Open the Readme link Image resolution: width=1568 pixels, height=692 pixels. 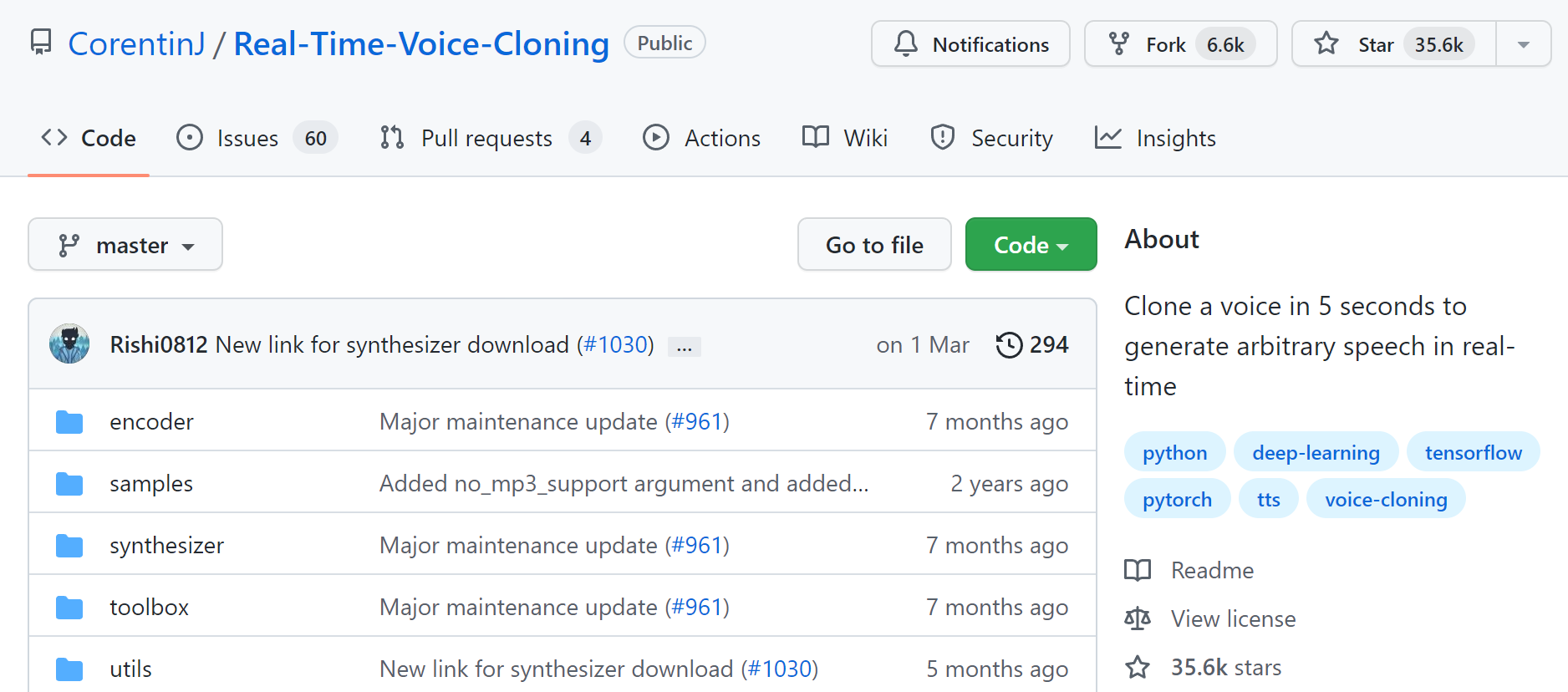point(1189,570)
